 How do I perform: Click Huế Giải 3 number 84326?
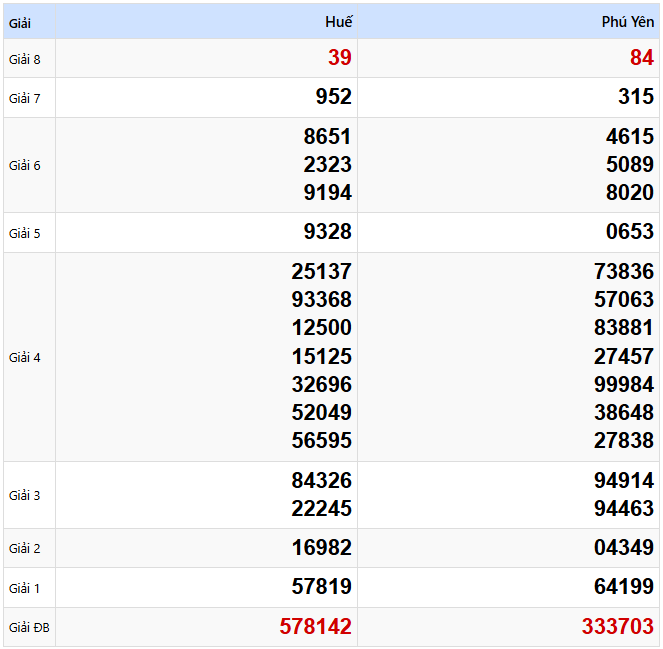tap(321, 481)
